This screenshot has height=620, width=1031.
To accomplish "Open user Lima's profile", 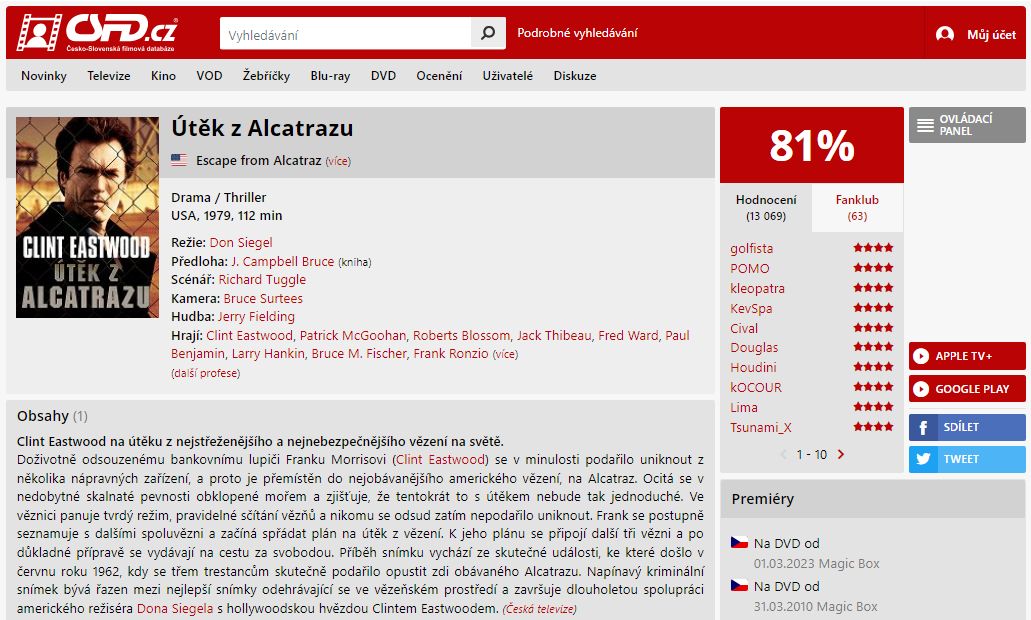I will click(744, 408).
